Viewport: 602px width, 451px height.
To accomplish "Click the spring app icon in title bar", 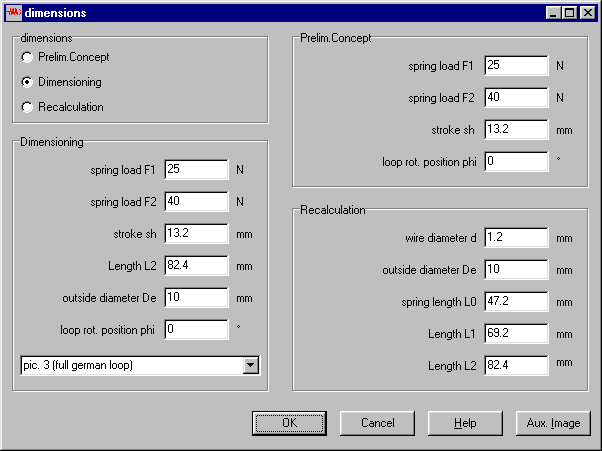I will pos(14,13).
